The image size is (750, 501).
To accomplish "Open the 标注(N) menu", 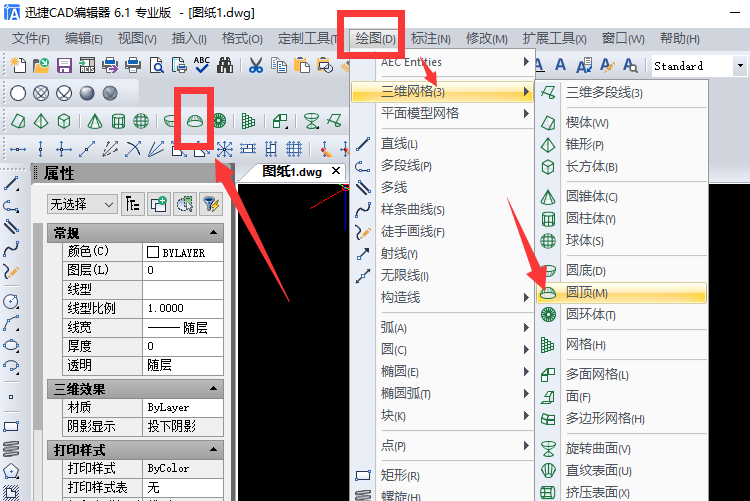I will [x=430, y=39].
